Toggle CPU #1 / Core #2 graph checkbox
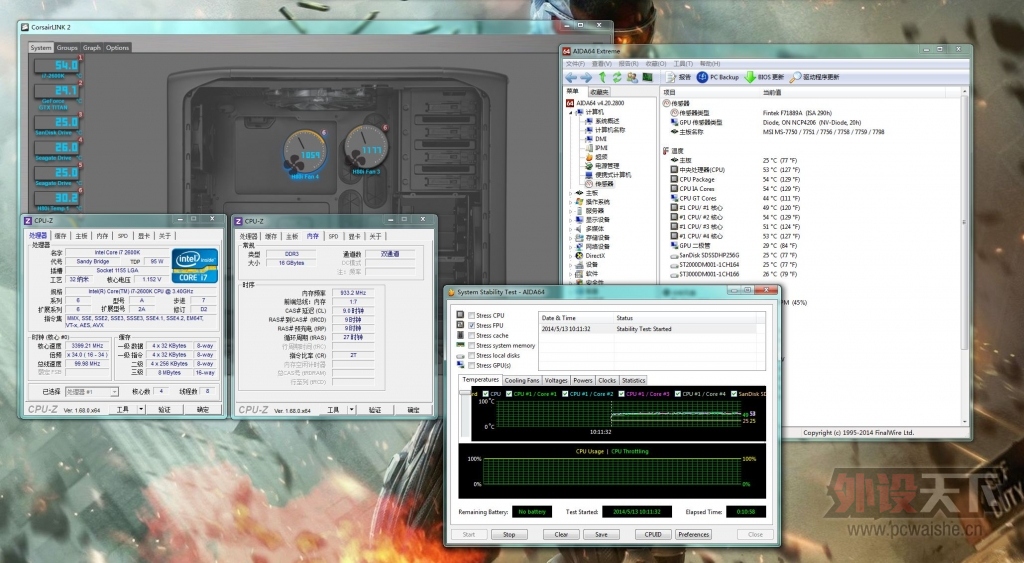 click(565, 394)
